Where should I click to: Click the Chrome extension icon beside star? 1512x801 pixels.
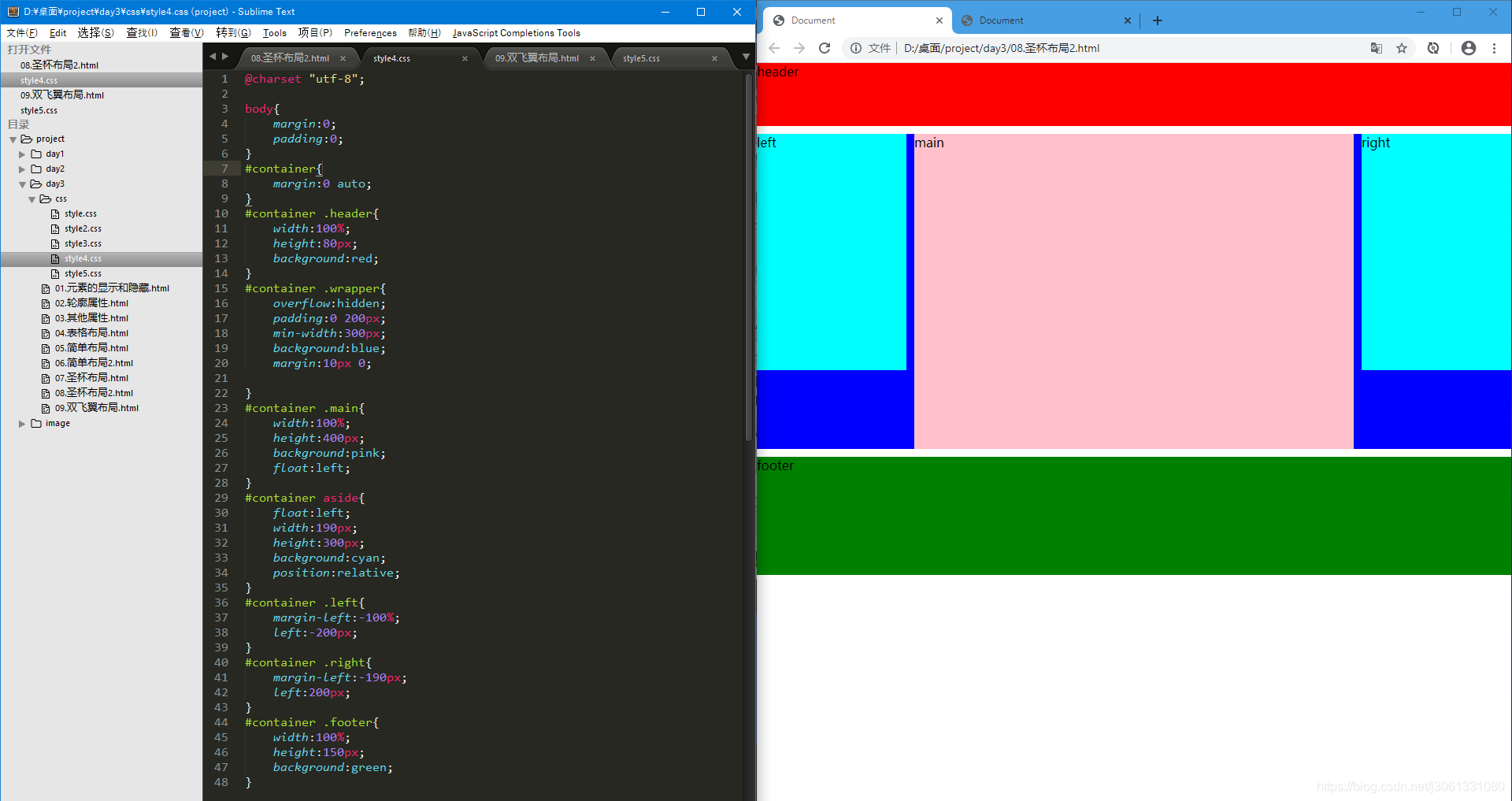(1433, 48)
